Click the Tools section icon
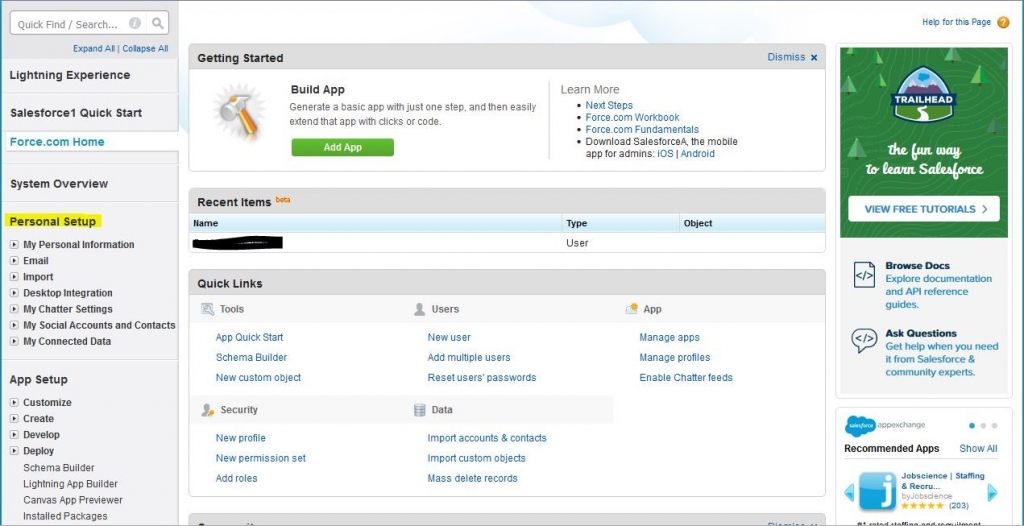Image resolution: width=1024 pixels, height=526 pixels. point(208,309)
